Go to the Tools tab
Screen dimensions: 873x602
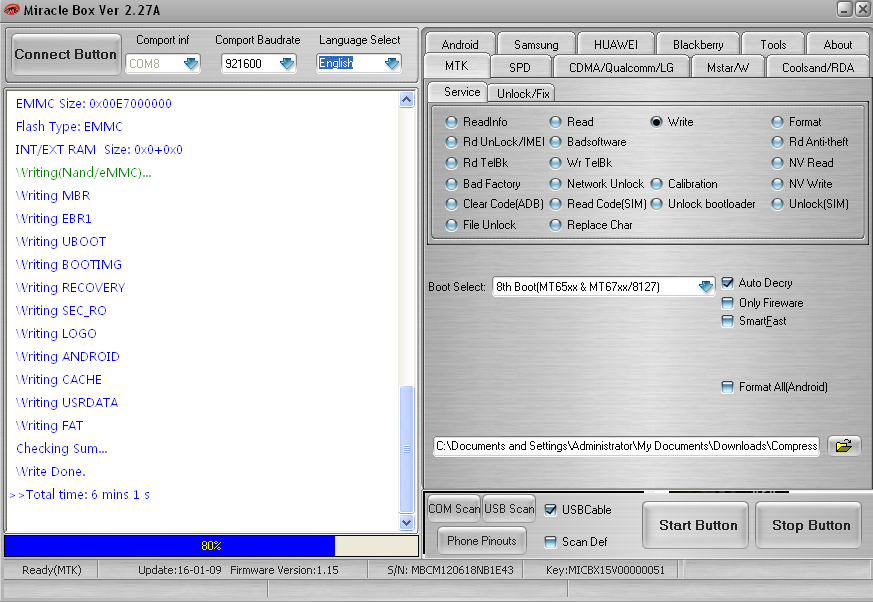[773, 44]
